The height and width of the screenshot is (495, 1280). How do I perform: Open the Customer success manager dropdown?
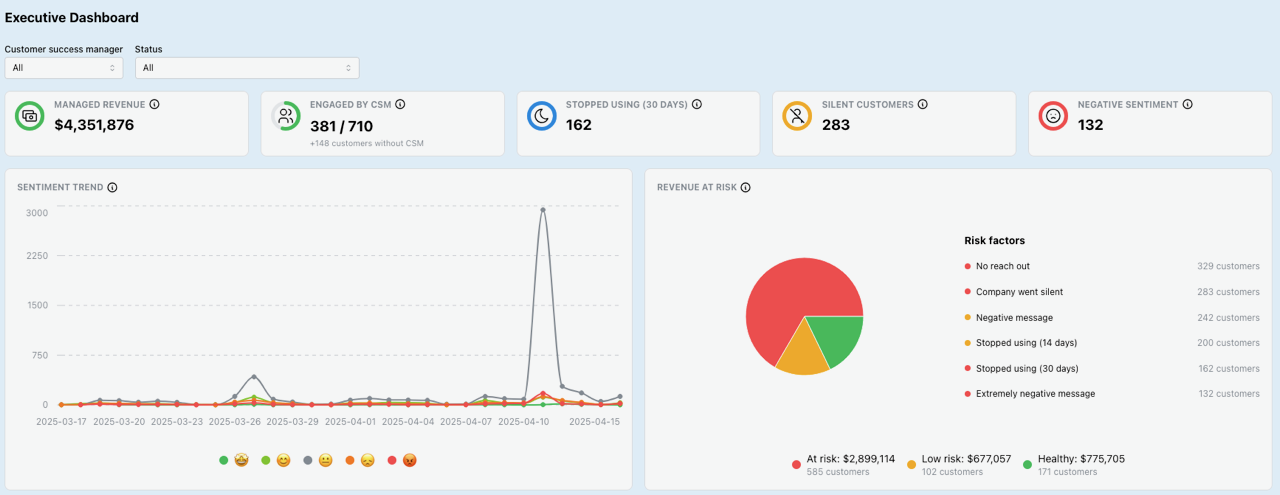pyautogui.click(x=64, y=68)
